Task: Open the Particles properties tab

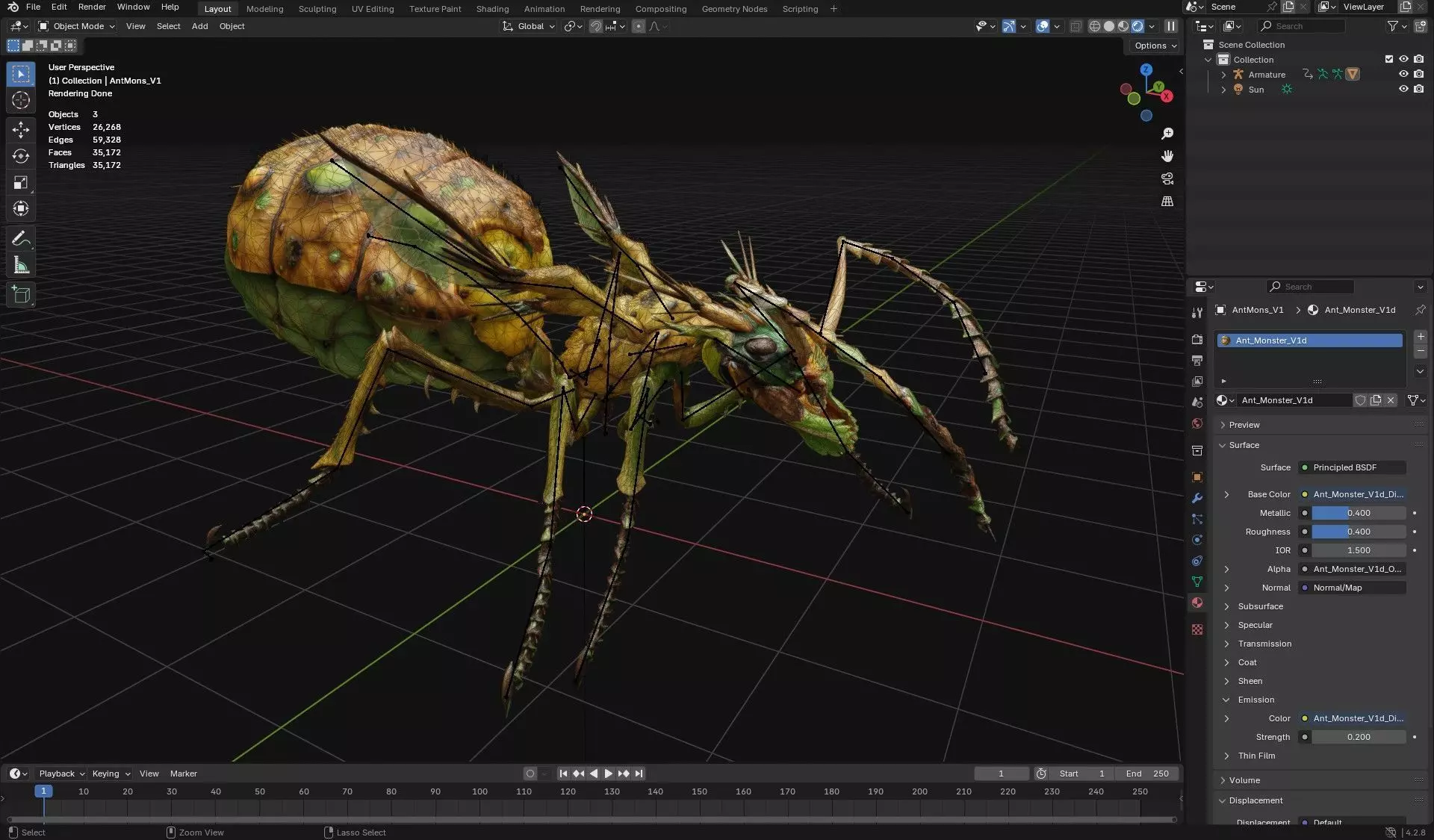Action: click(1197, 519)
